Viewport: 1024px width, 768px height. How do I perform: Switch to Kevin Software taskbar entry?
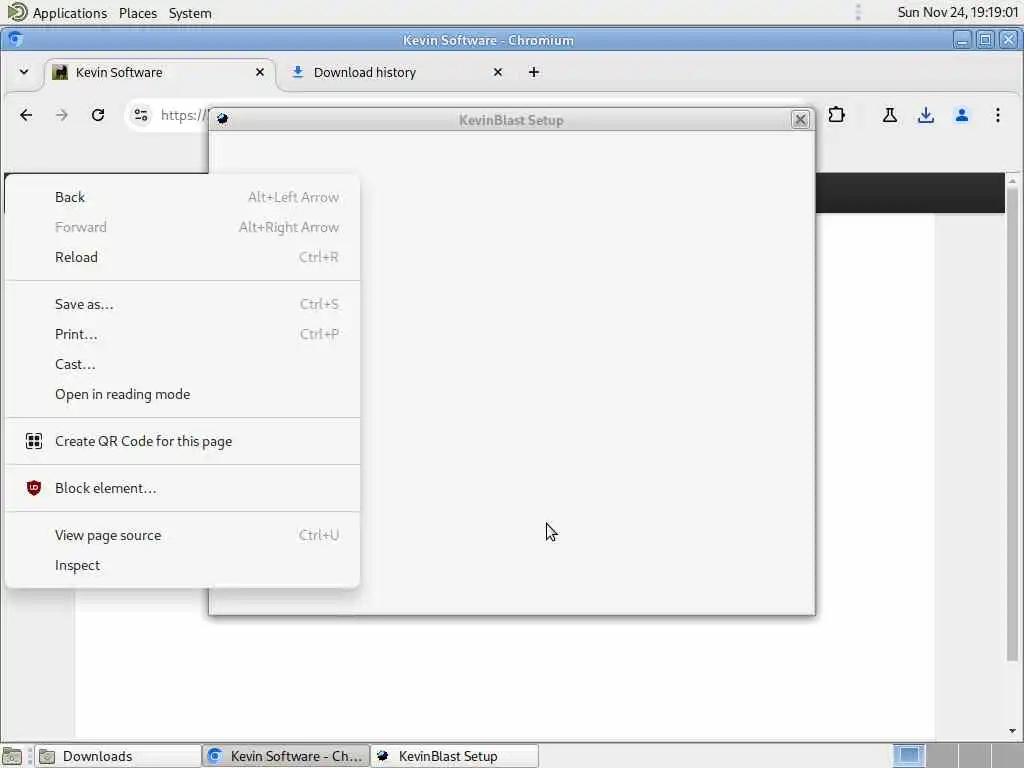point(285,756)
